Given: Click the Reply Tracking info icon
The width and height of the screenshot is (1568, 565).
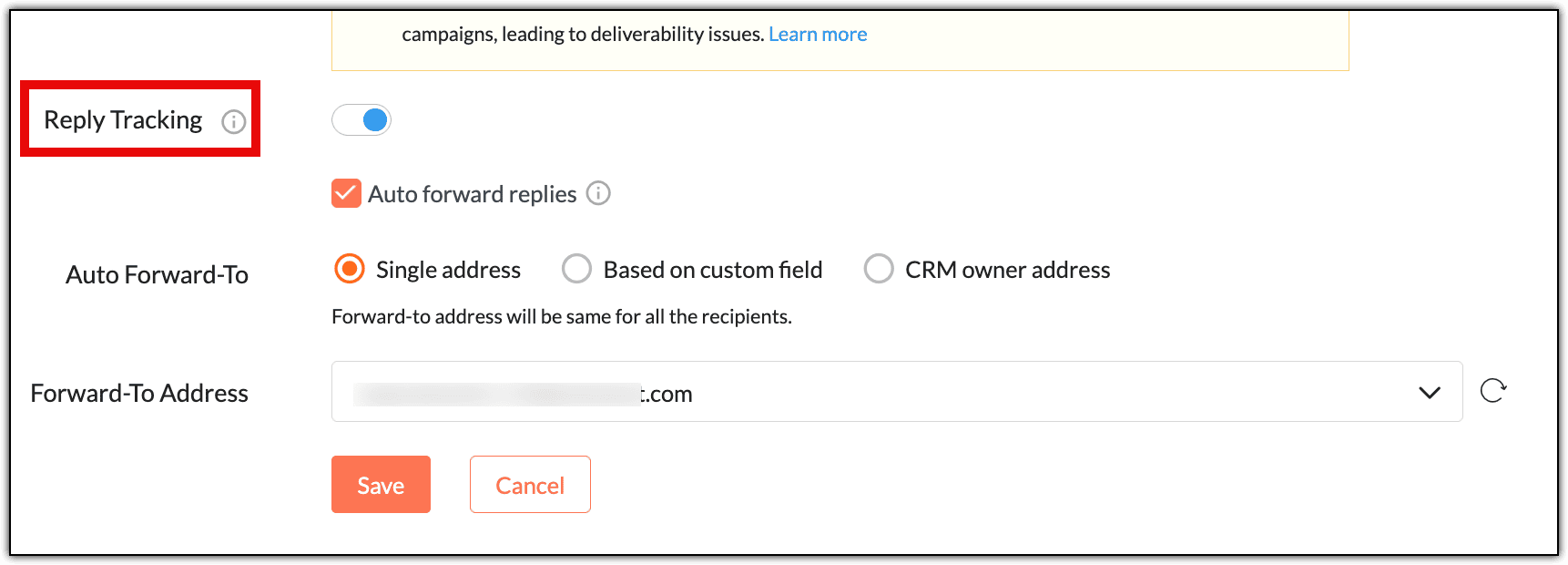Looking at the screenshot, I should click(234, 122).
